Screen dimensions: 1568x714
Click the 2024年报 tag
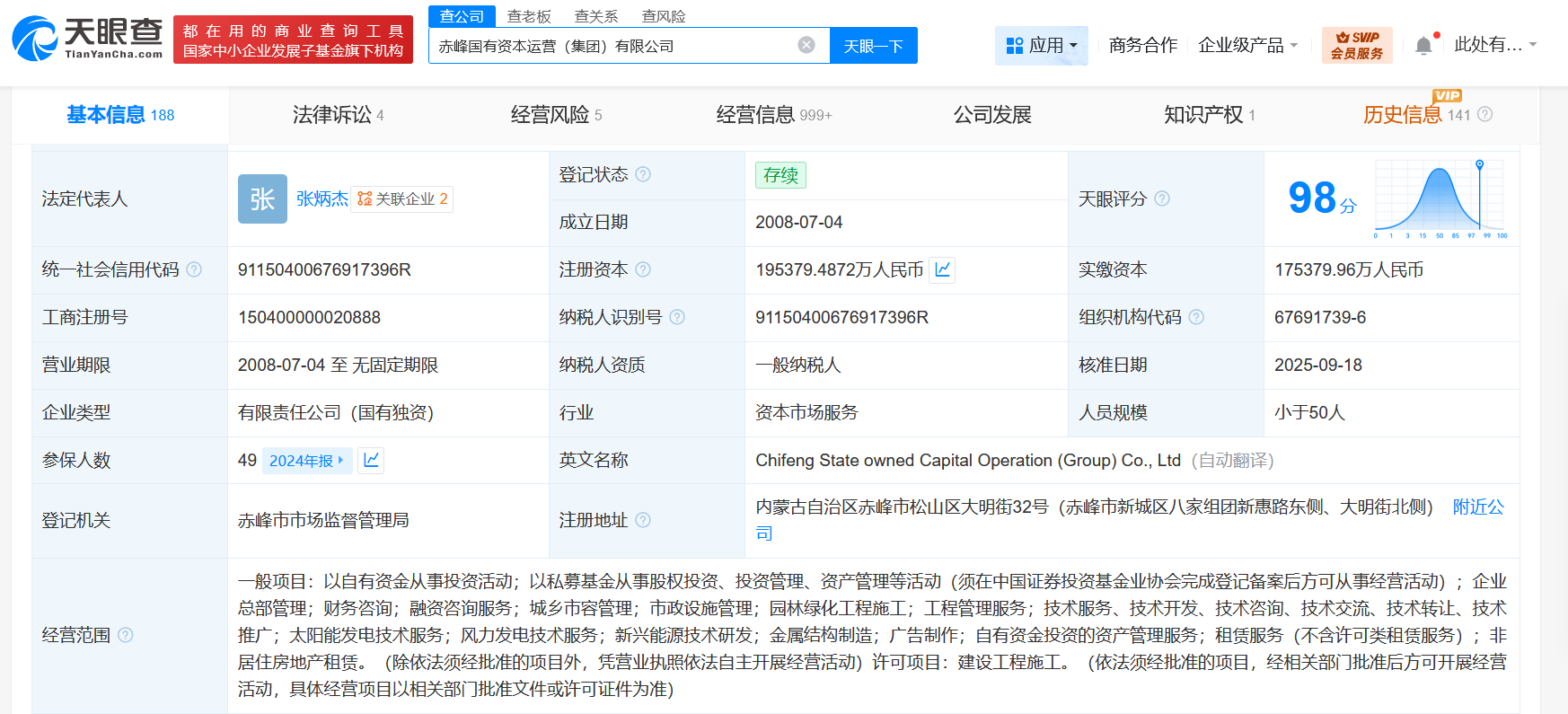pos(305,461)
